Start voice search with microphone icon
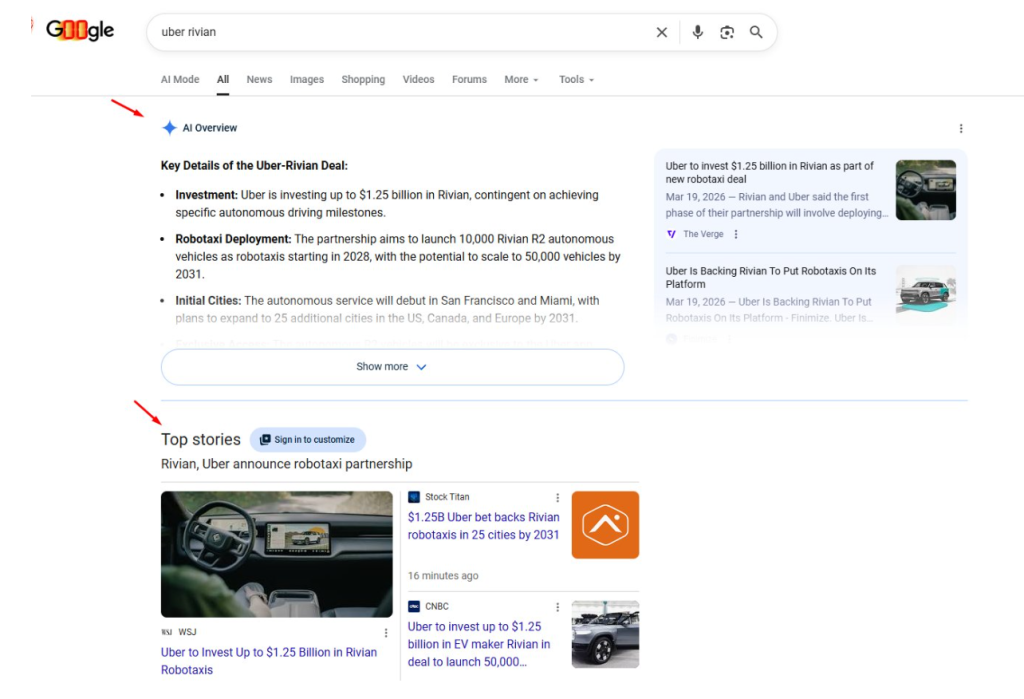 click(x=698, y=32)
